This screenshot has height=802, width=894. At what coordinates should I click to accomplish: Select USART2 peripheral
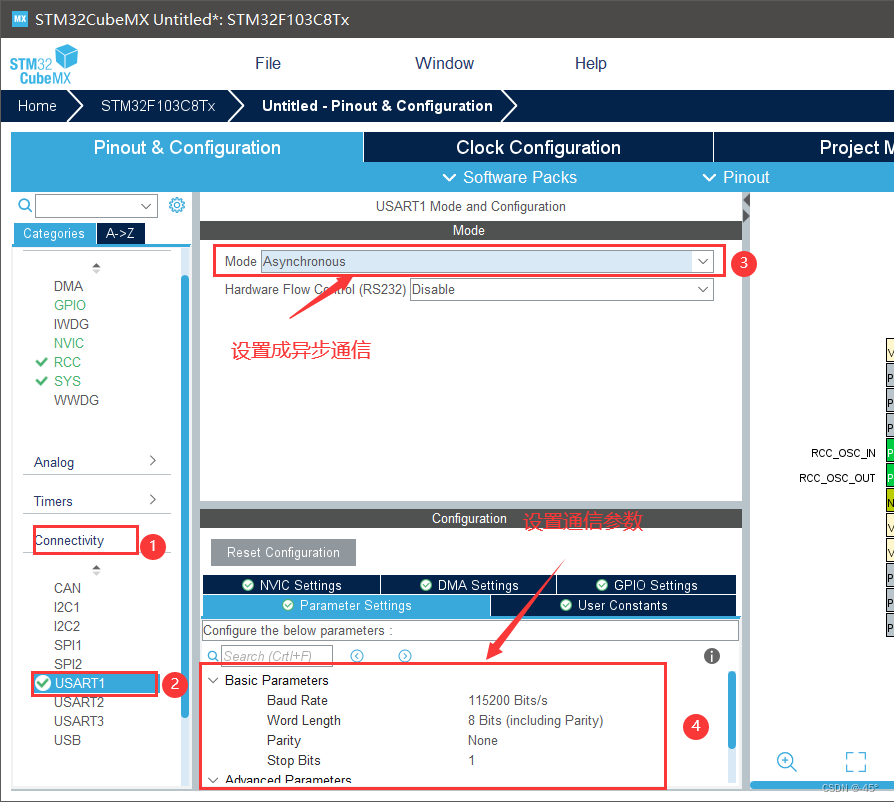(79, 702)
